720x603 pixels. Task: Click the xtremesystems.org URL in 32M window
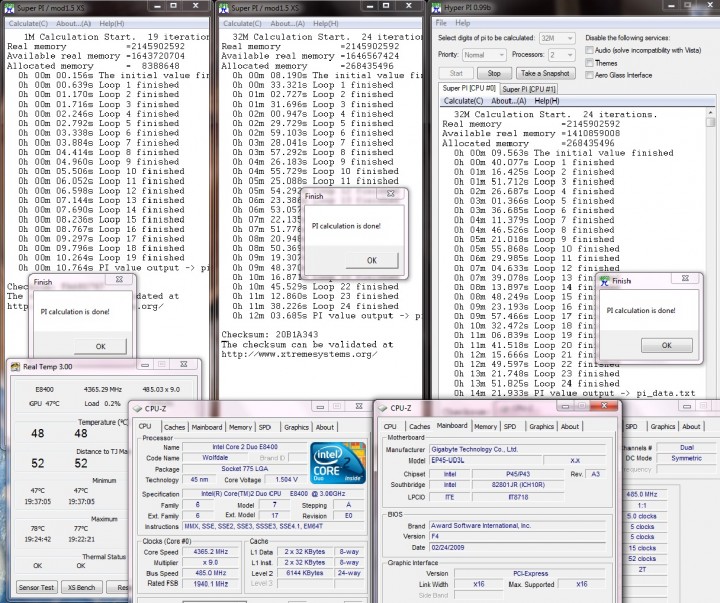(x=299, y=354)
